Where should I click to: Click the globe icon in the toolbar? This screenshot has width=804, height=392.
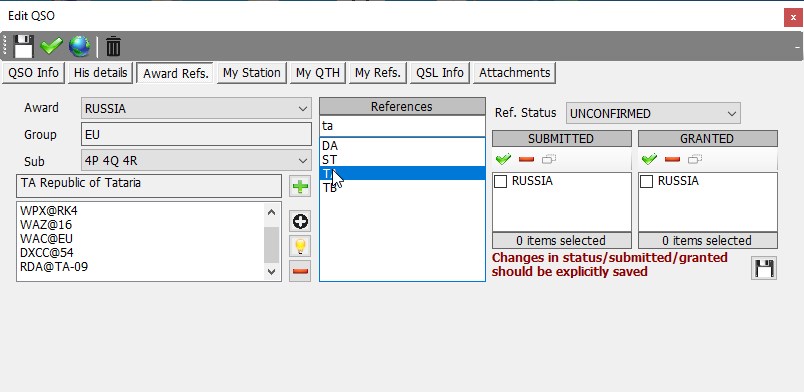tap(79, 46)
